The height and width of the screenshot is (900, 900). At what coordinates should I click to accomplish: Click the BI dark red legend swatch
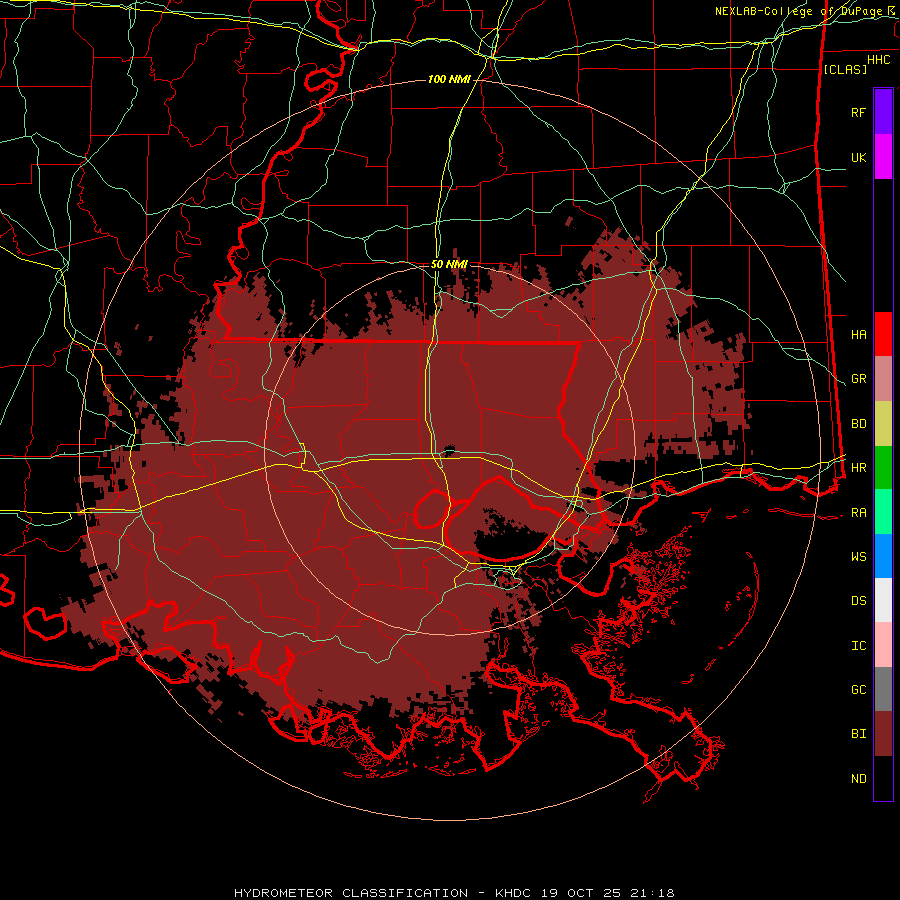pos(883,734)
